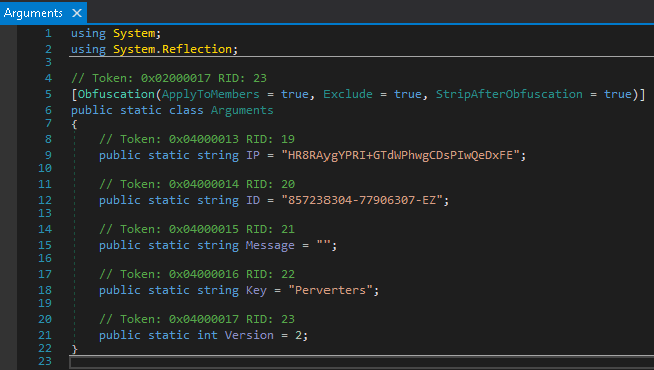Image resolution: width=654 pixels, height=370 pixels.
Task: Click System.Reflection namespace on line 2
Action: [x=172, y=49]
